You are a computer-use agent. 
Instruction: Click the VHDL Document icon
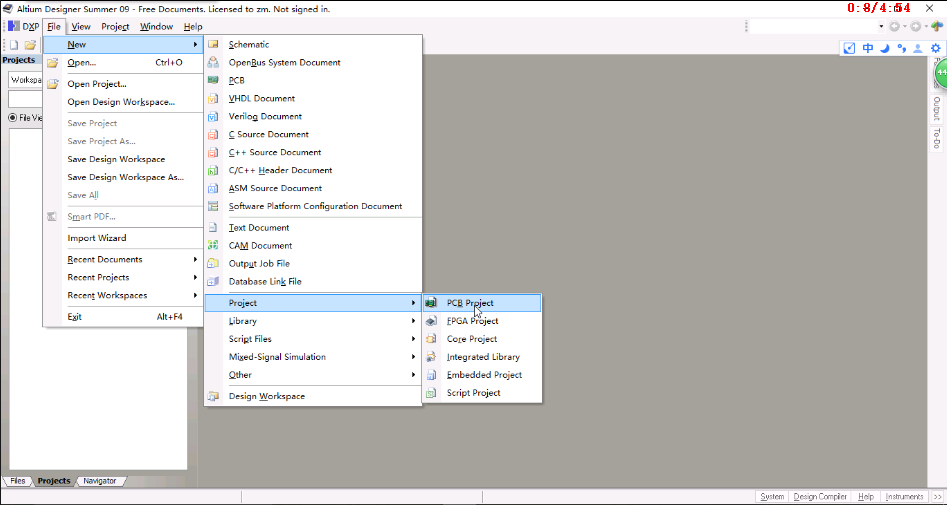click(213, 98)
